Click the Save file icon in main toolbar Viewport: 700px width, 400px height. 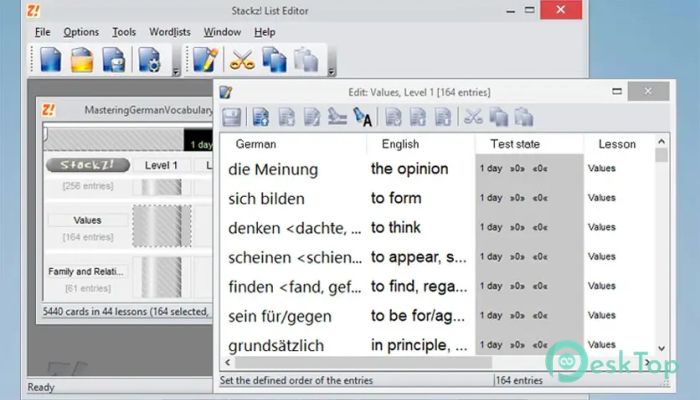pos(114,59)
